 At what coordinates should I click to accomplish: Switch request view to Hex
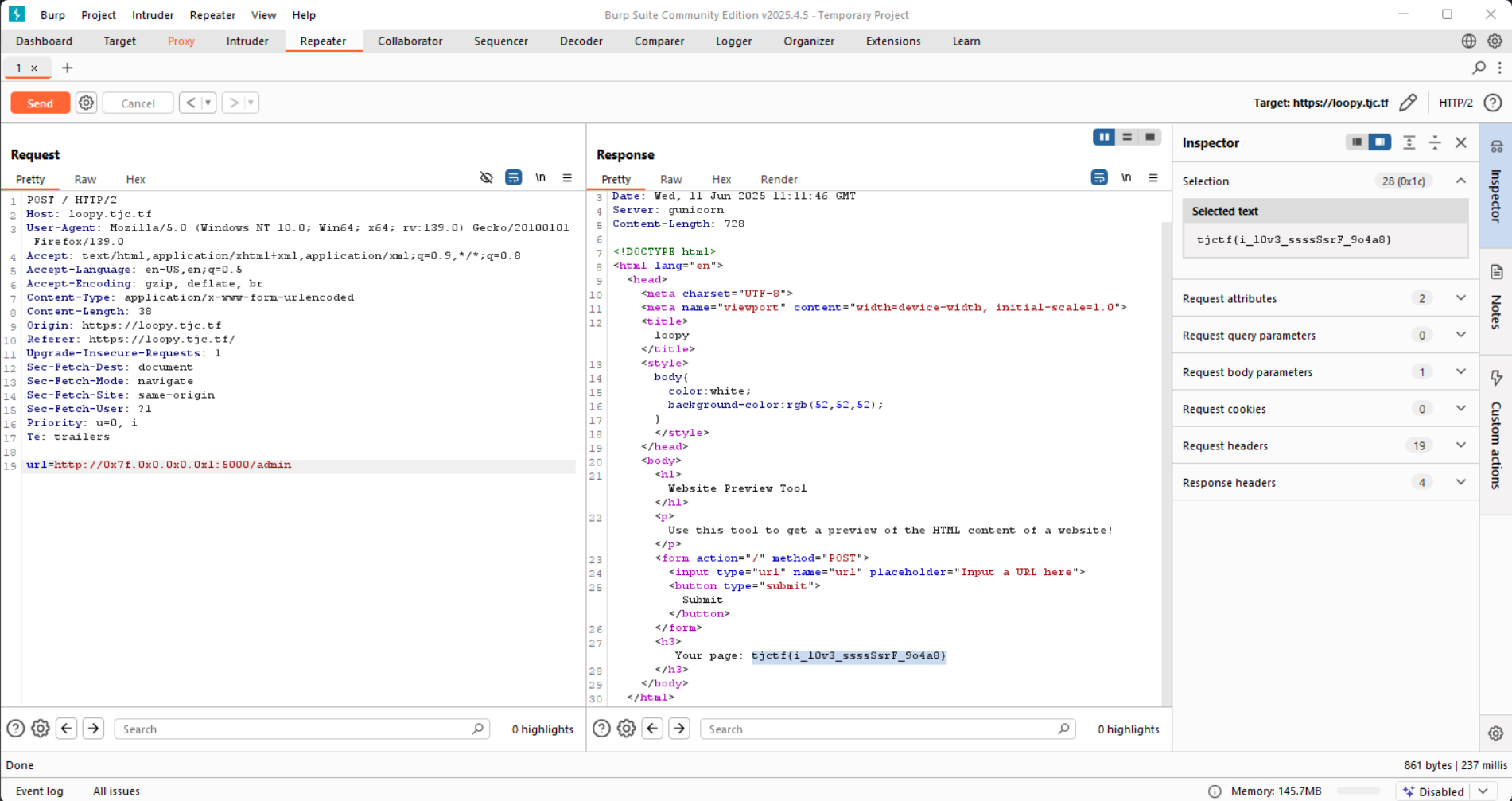(x=136, y=180)
